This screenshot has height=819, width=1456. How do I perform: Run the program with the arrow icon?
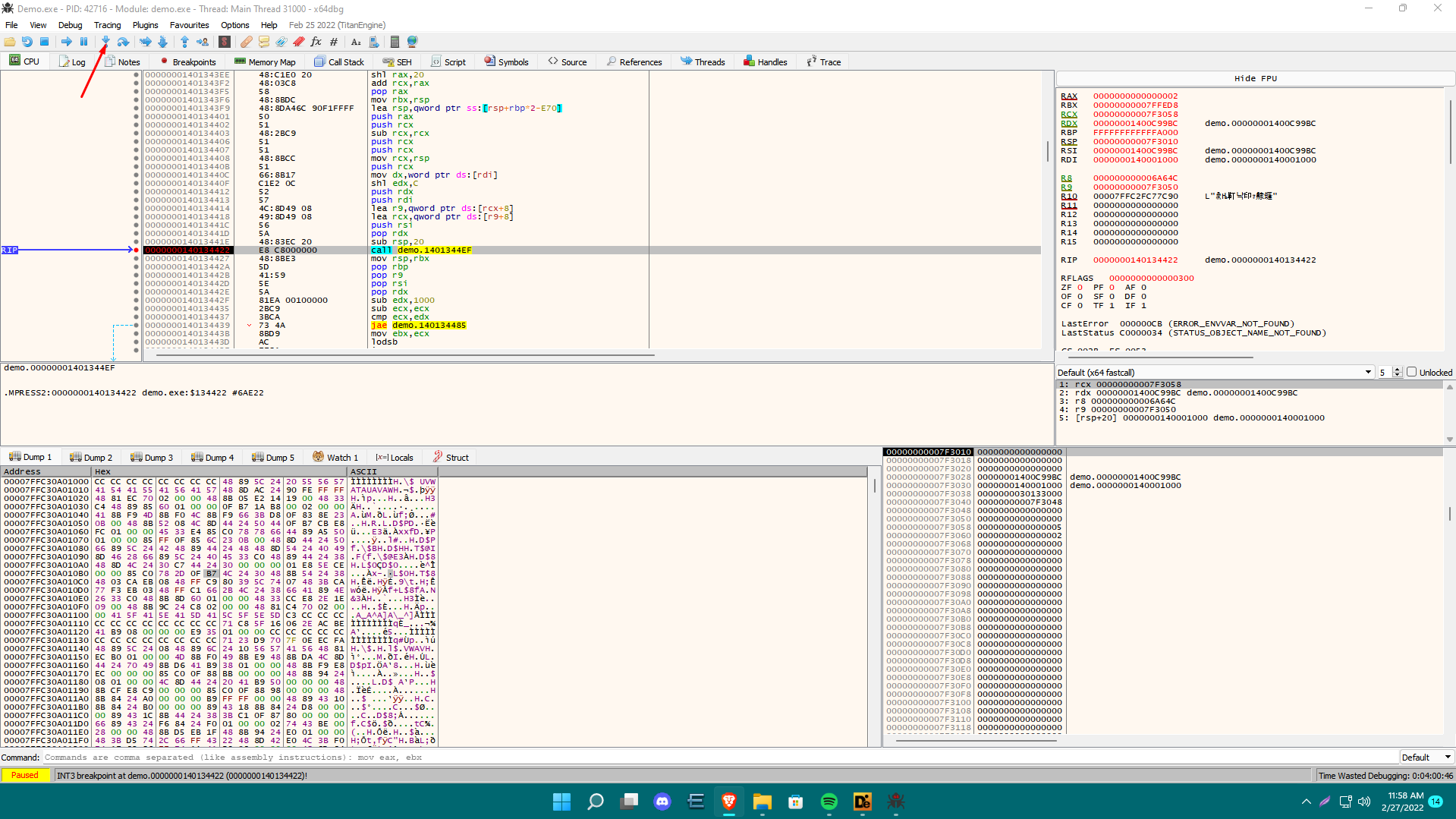[67, 42]
